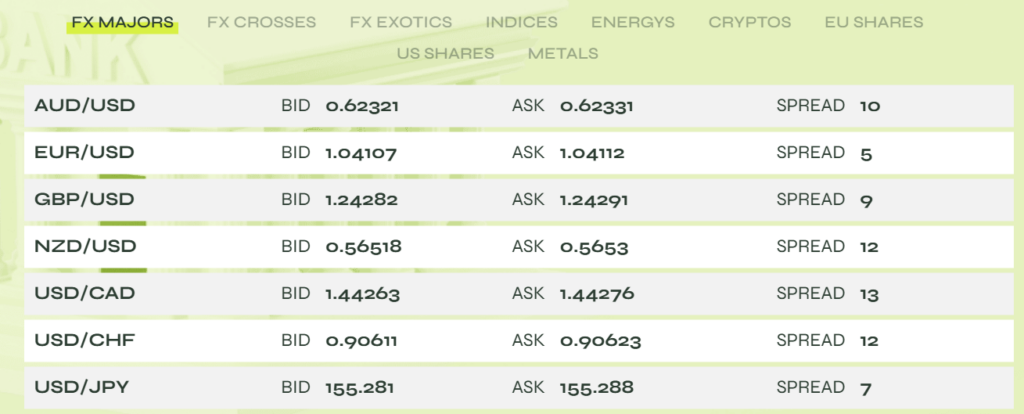Screen dimensions: 1024x414
Task: Open the EU SHARES tab
Action: click(874, 22)
